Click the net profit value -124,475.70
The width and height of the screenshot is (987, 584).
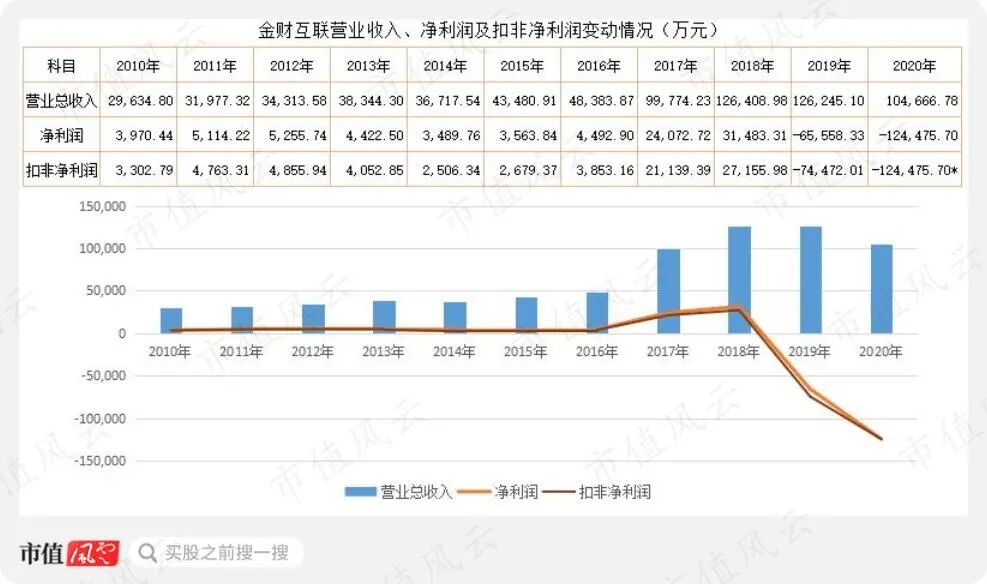pos(918,135)
